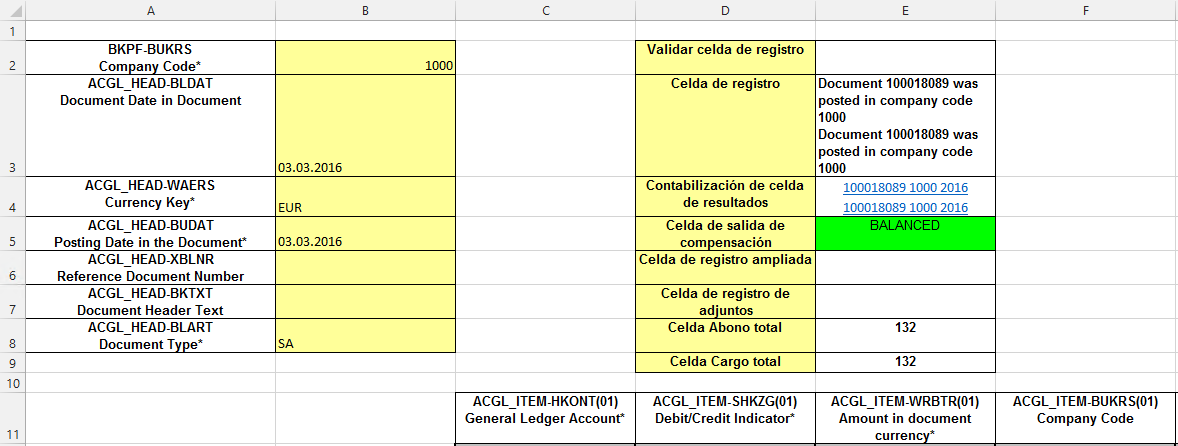
Task: Click the green BALANCED cell
Action: [905, 233]
